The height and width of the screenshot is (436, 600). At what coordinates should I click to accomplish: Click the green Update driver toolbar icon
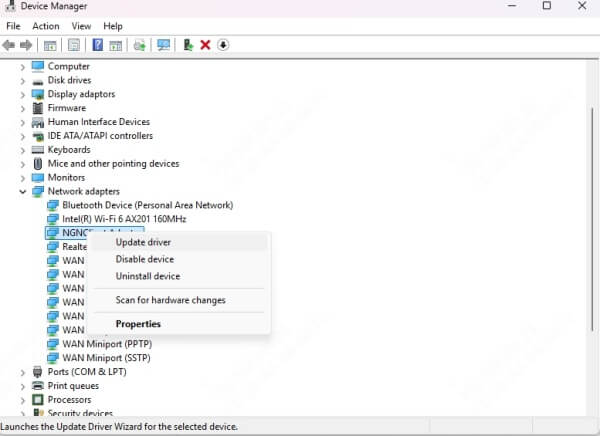coord(187,45)
